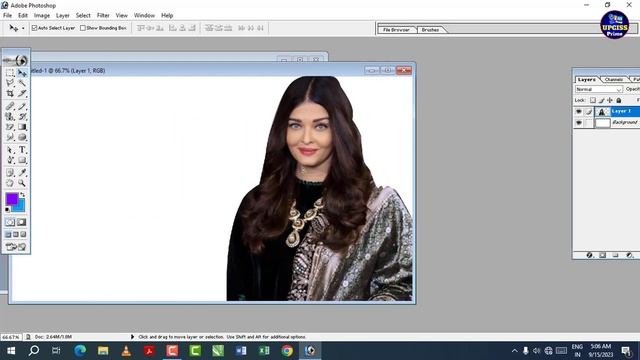Click Add layer style icon in Layers panel

pos(589,255)
